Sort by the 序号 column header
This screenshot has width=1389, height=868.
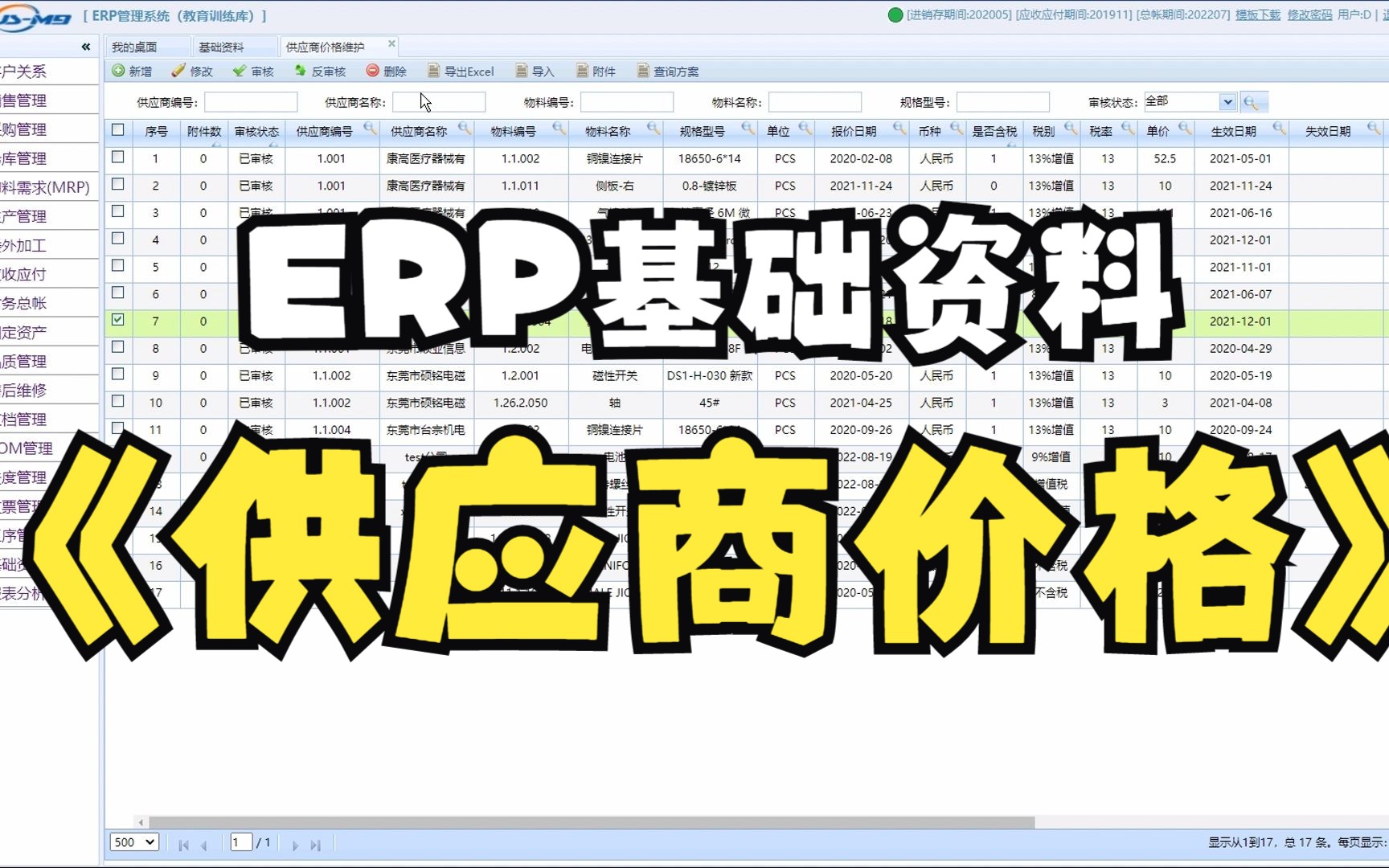tap(156, 130)
